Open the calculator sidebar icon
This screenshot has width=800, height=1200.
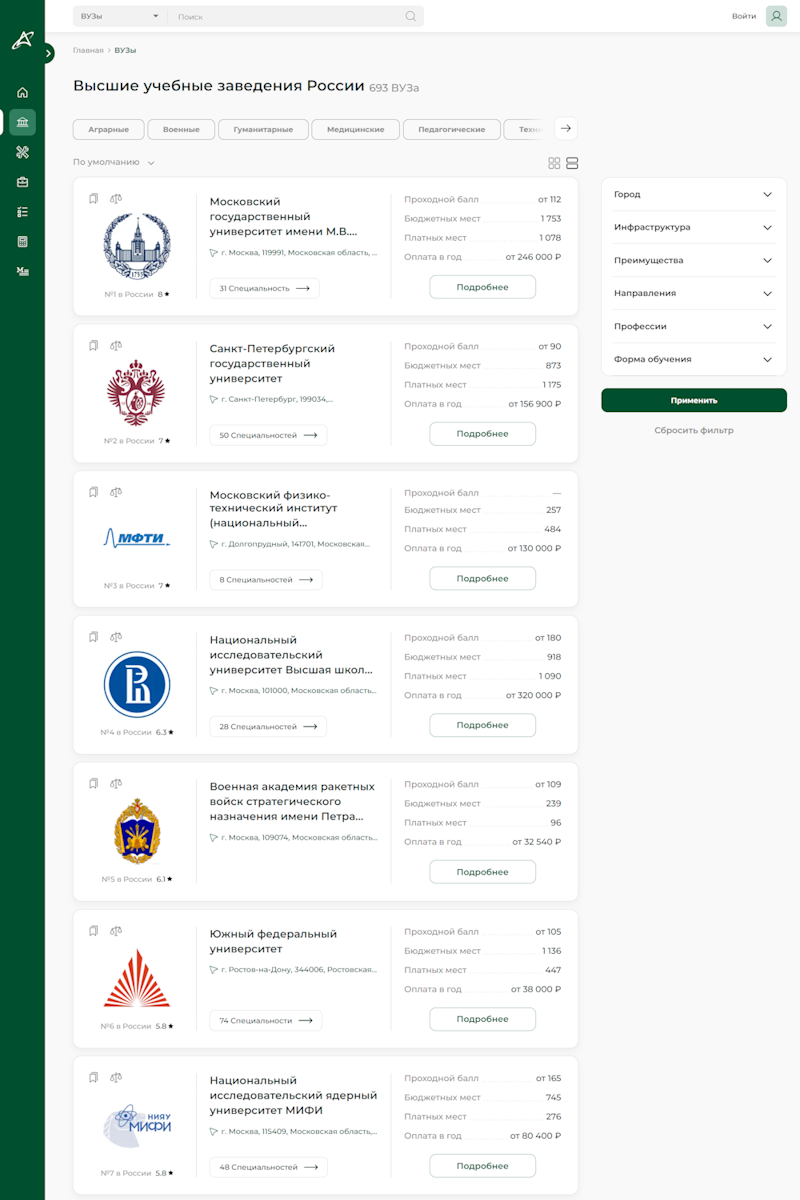[x=22, y=242]
